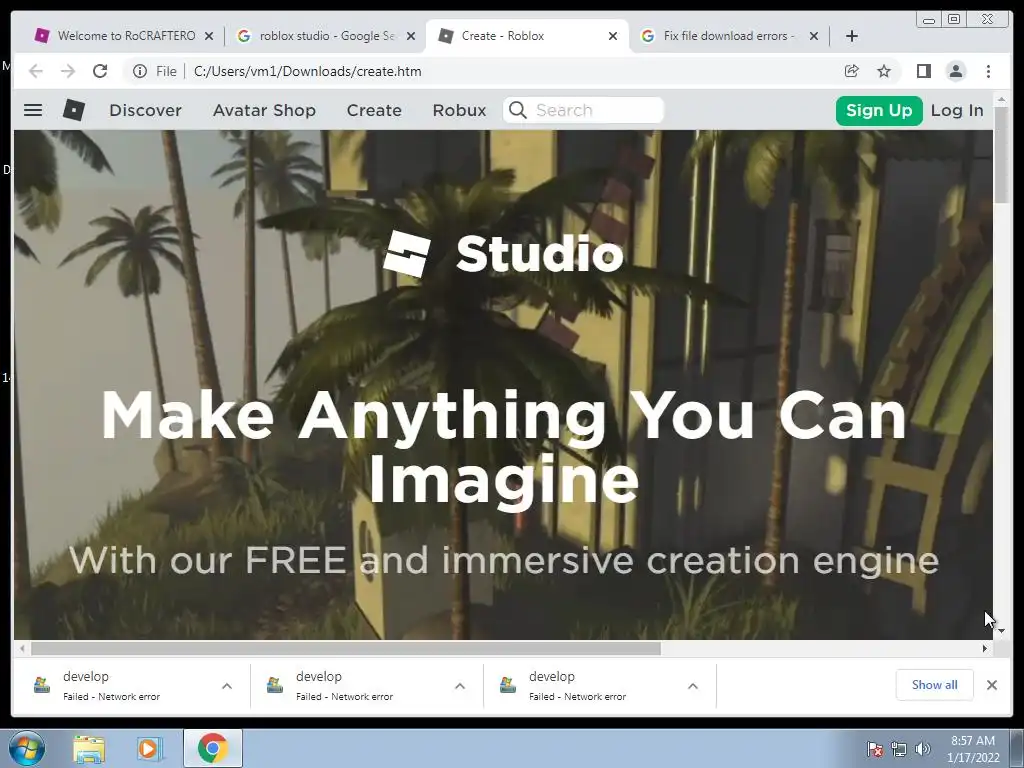Click the Roblox logo in navbar
This screenshot has width=1024, height=768.
74,110
